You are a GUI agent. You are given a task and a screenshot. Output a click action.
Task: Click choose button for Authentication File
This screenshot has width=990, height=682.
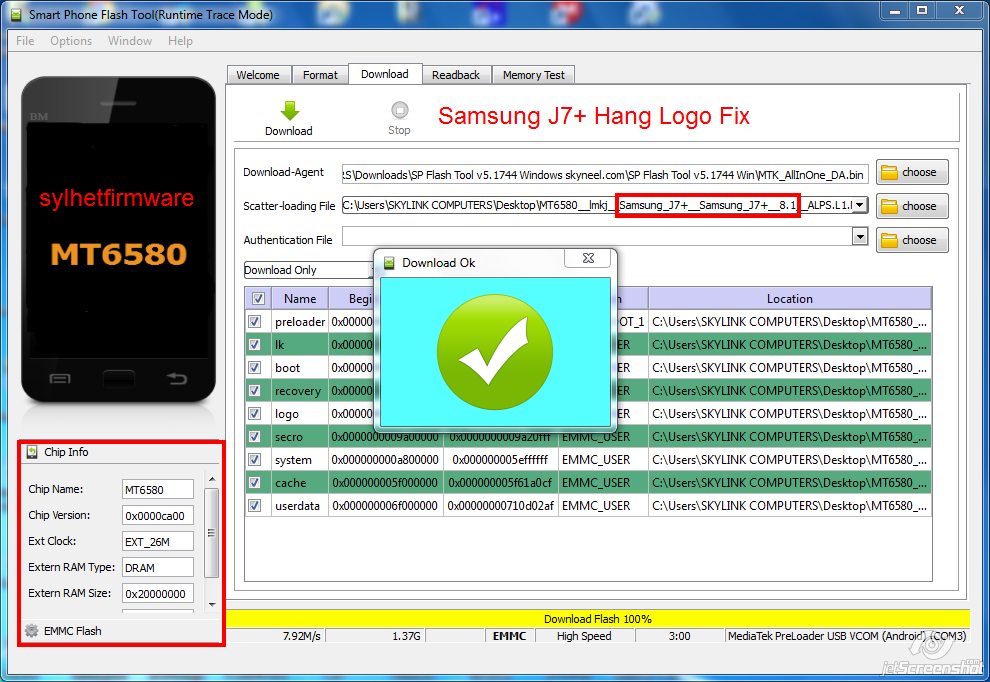912,241
